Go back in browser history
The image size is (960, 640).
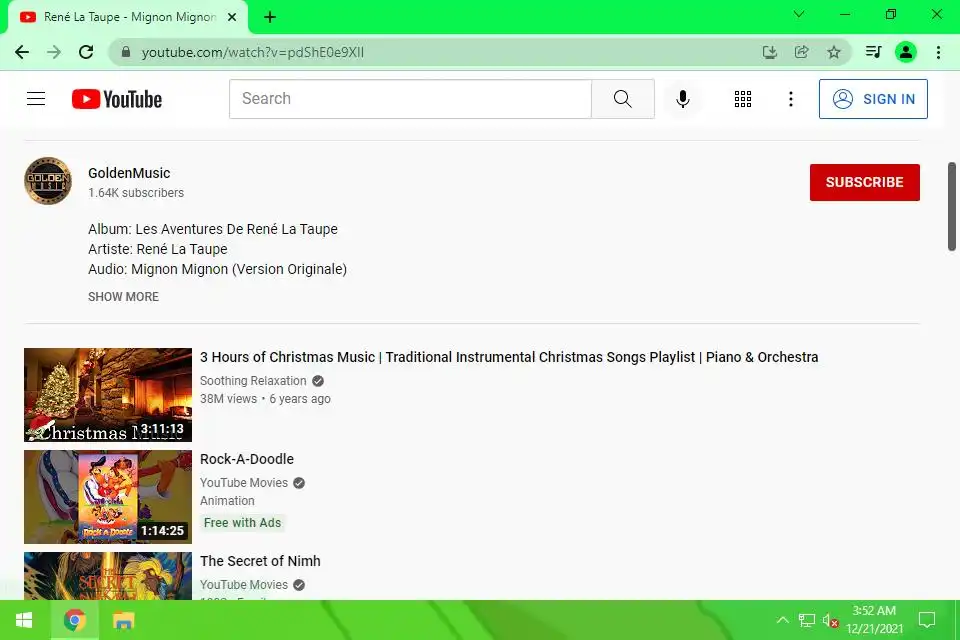coord(22,52)
